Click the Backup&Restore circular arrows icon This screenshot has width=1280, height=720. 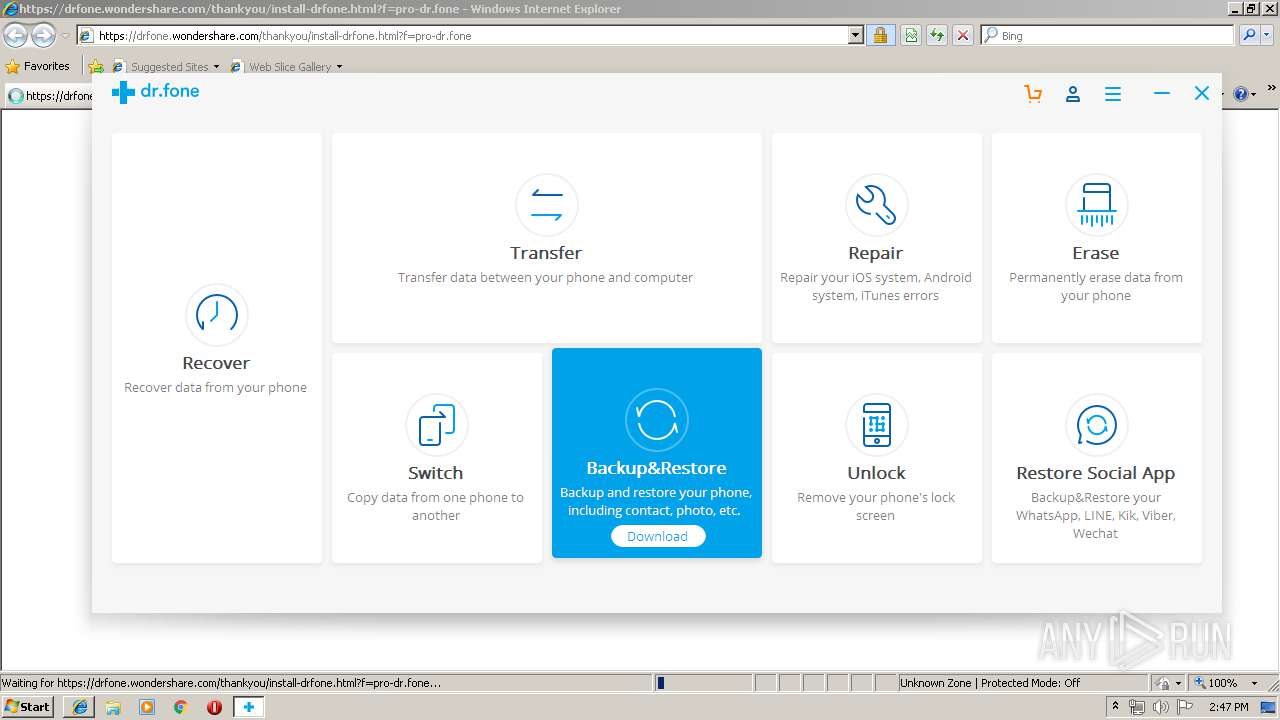(x=657, y=419)
